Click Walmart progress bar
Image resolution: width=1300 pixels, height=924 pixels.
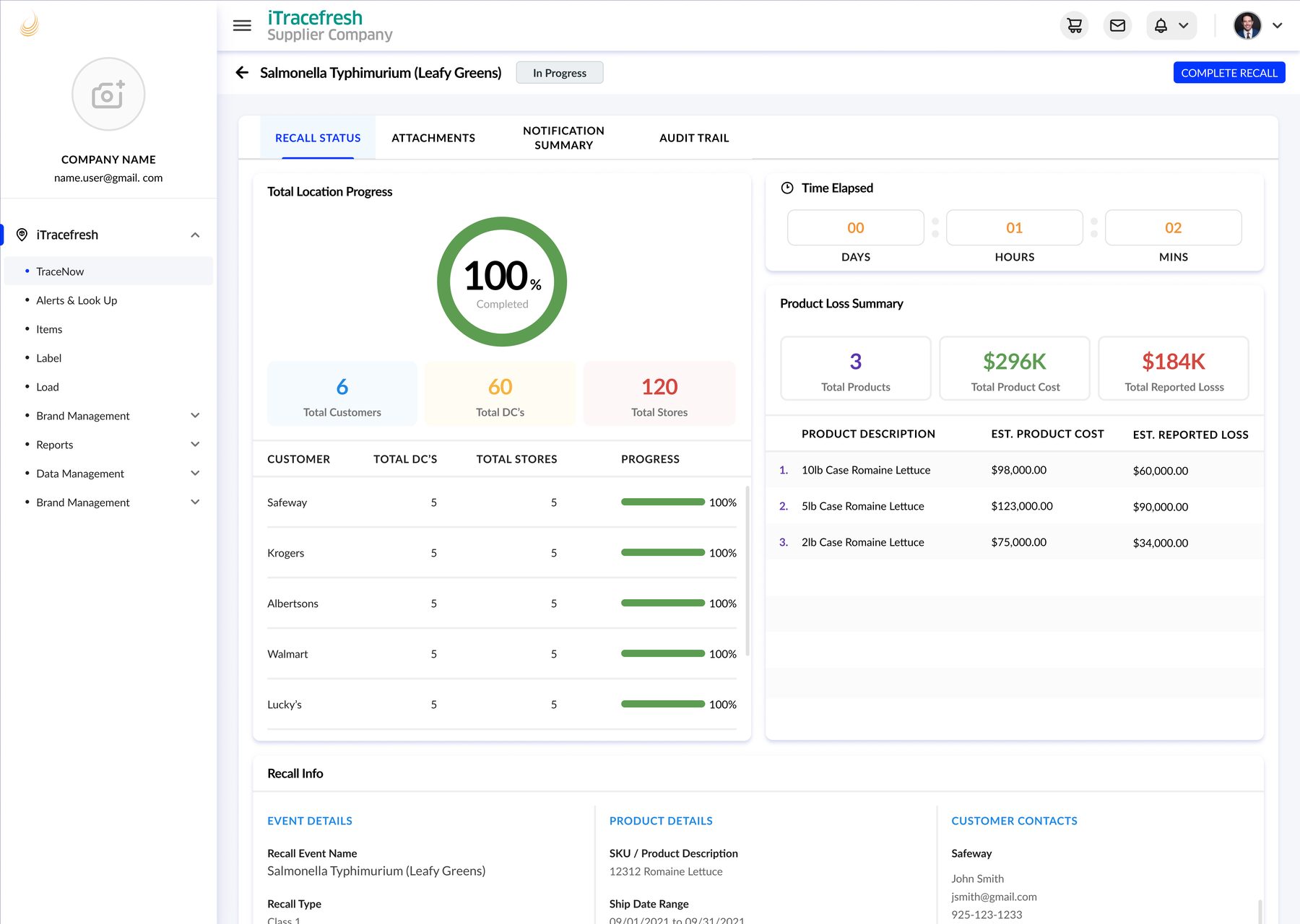tap(663, 653)
